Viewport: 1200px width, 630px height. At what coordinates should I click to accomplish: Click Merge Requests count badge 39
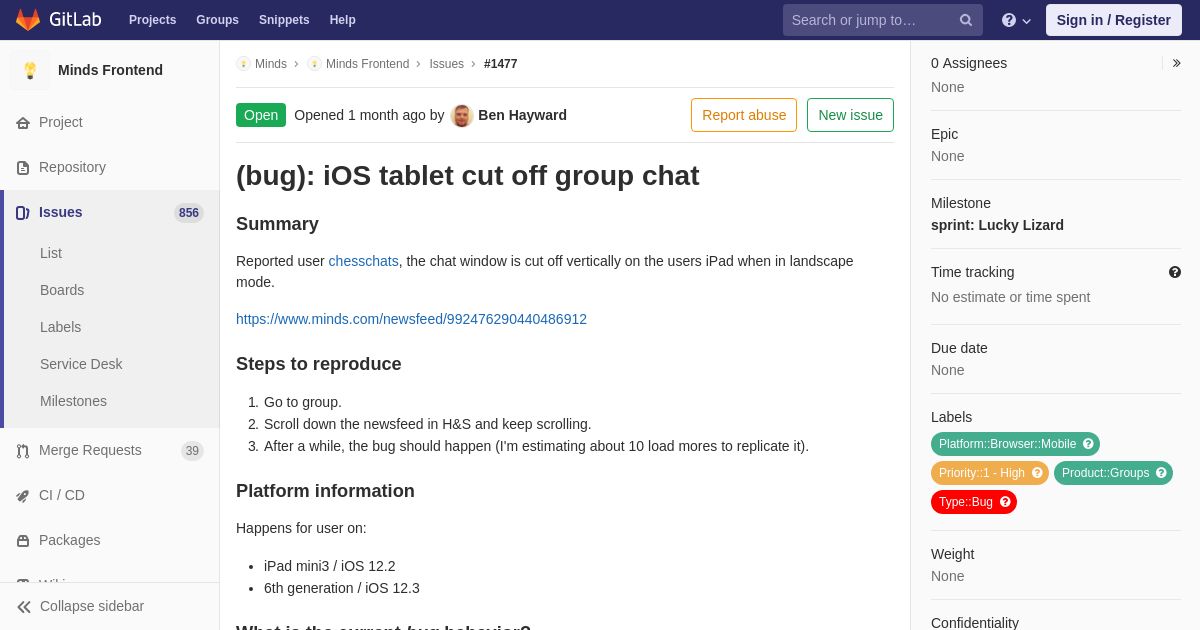point(192,451)
